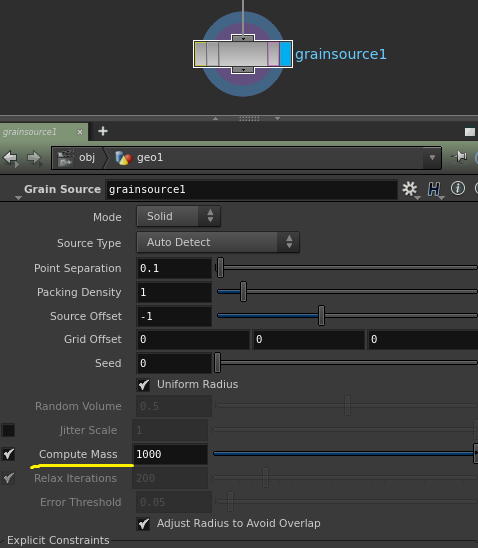Toggle the blue display flag on grainsource1 node
The width and height of the screenshot is (478, 548).
click(285, 54)
